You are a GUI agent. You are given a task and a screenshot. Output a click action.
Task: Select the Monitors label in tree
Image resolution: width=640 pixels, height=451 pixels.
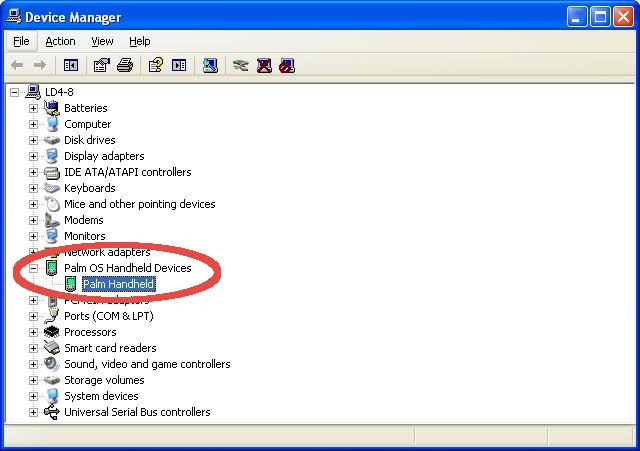coord(84,236)
